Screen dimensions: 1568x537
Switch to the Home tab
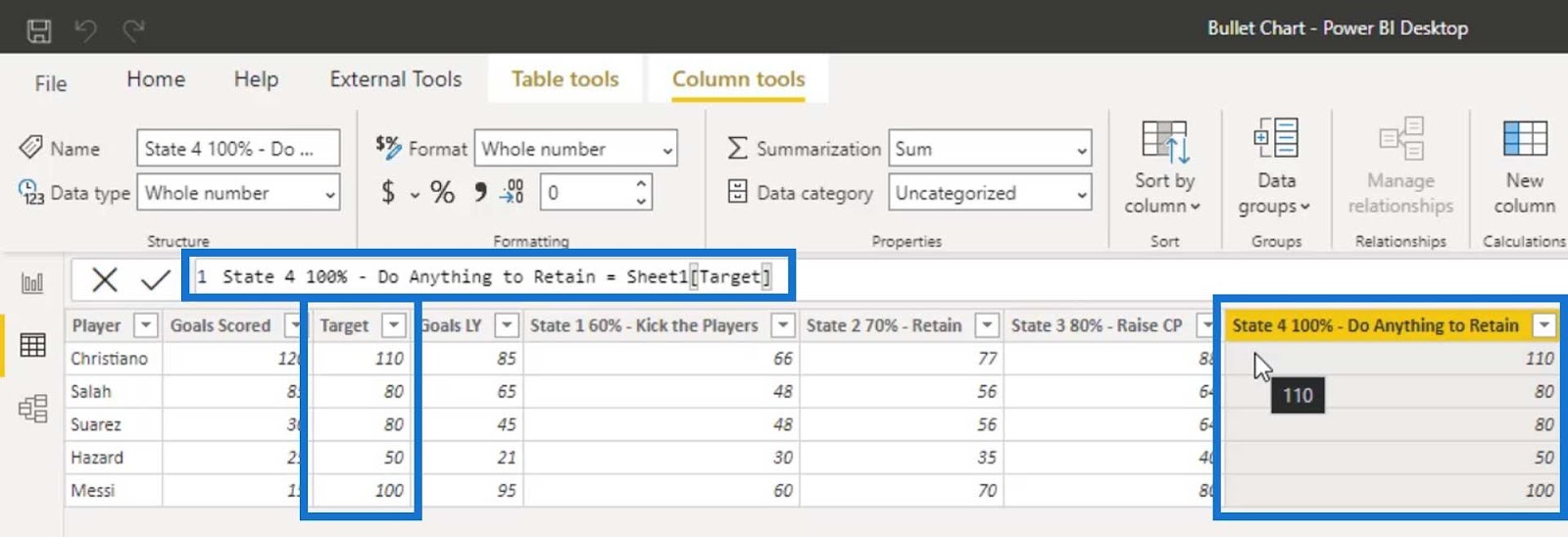156,79
